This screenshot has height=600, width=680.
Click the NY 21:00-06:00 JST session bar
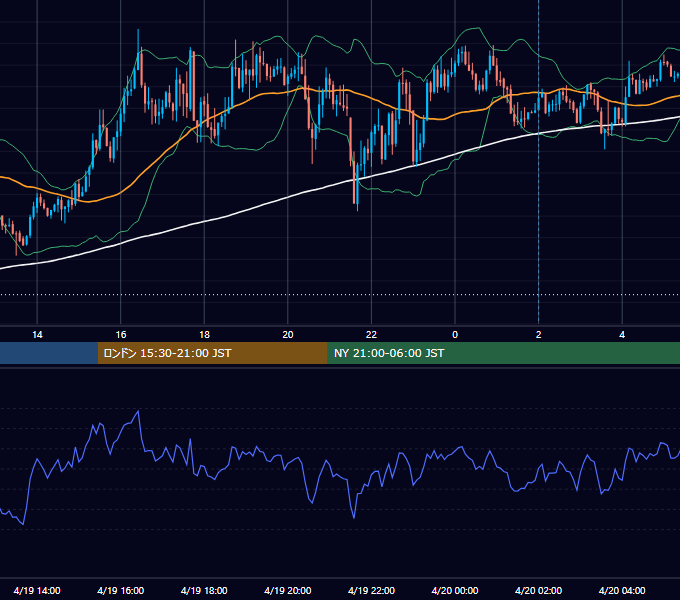coord(503,353)
